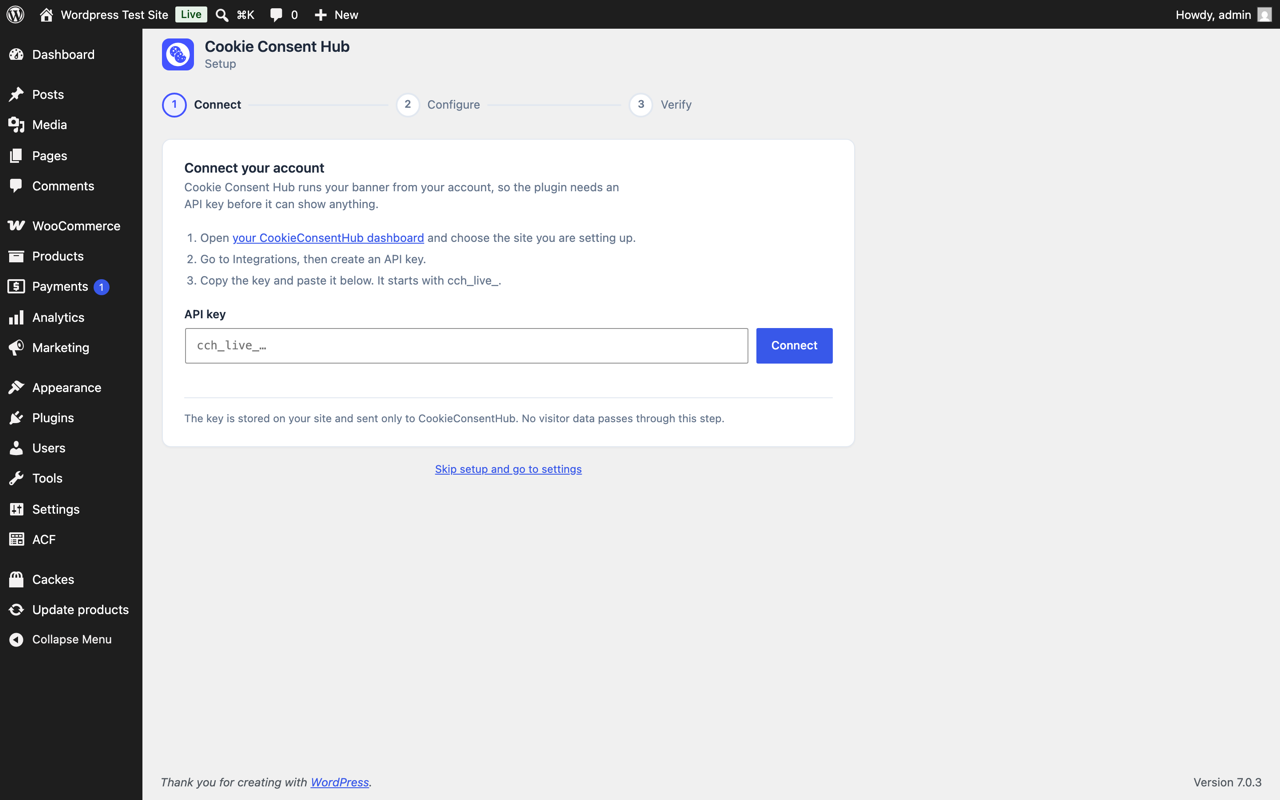Click the WordPress footer link
The image size is (1280, 800).
pyautogui.click(x=339, y=782)
